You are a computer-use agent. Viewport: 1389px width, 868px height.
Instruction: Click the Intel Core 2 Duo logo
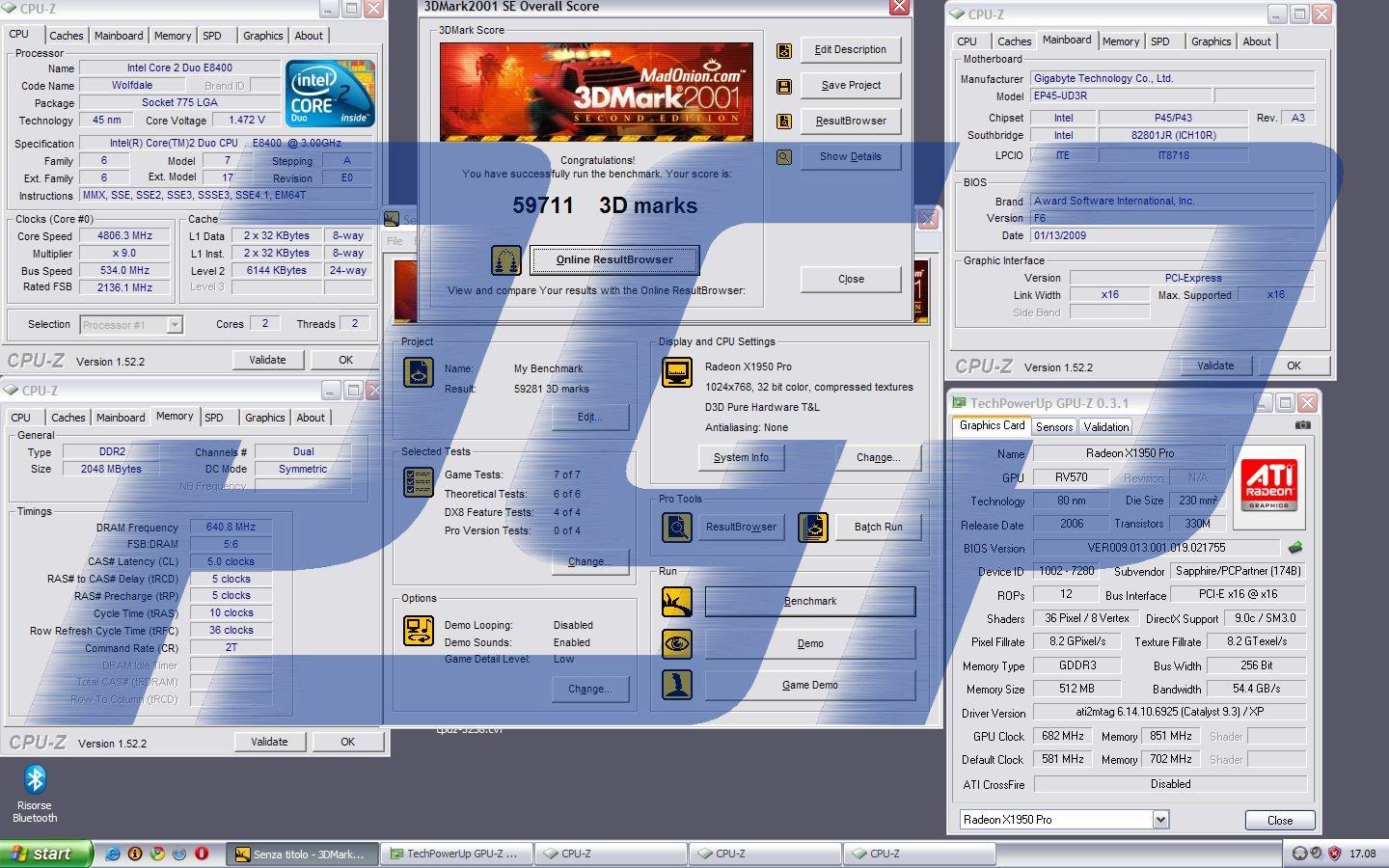pyautogui.click(x=331, y=94)
